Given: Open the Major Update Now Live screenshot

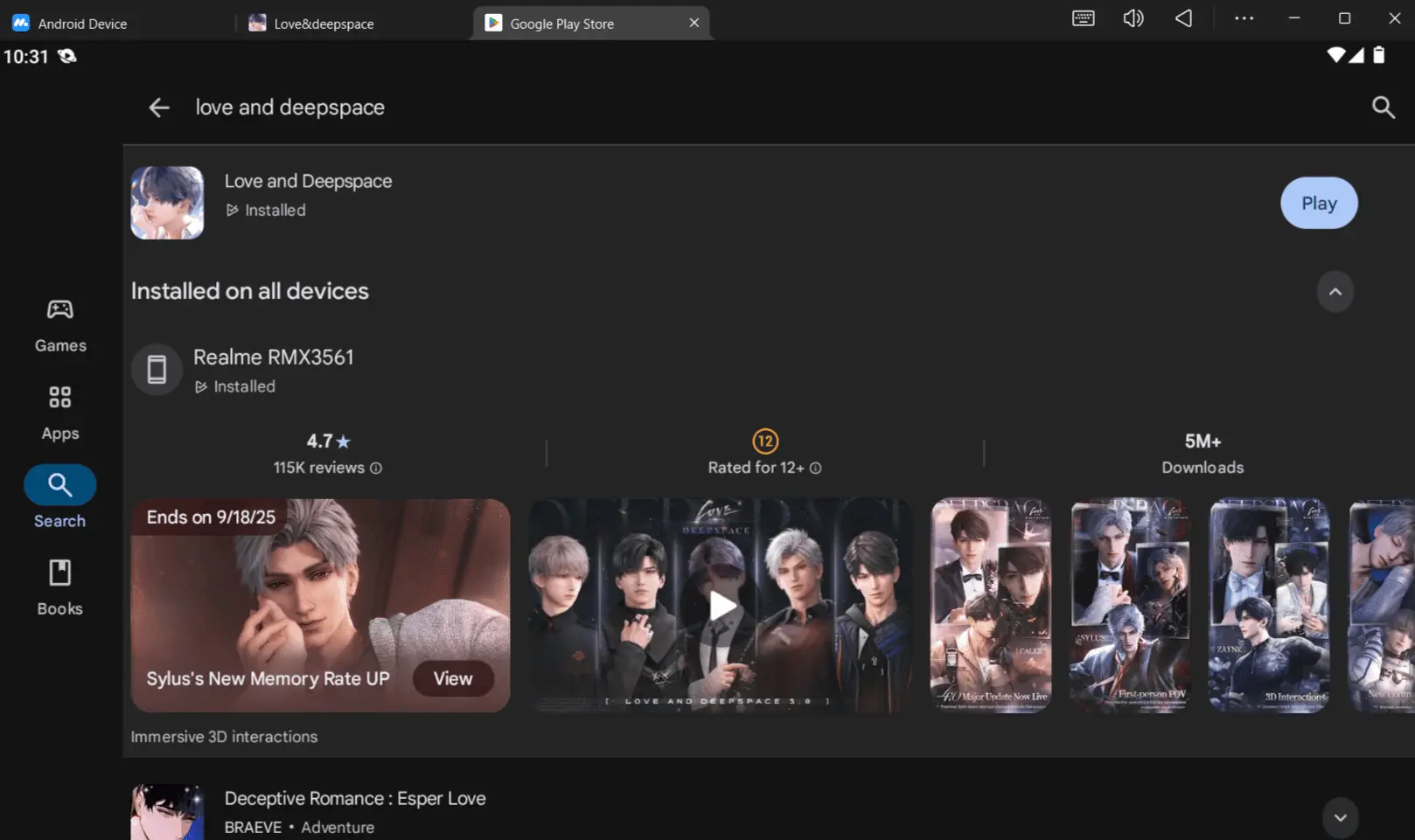Looking at the screenshot, I should tap(991, 606).
